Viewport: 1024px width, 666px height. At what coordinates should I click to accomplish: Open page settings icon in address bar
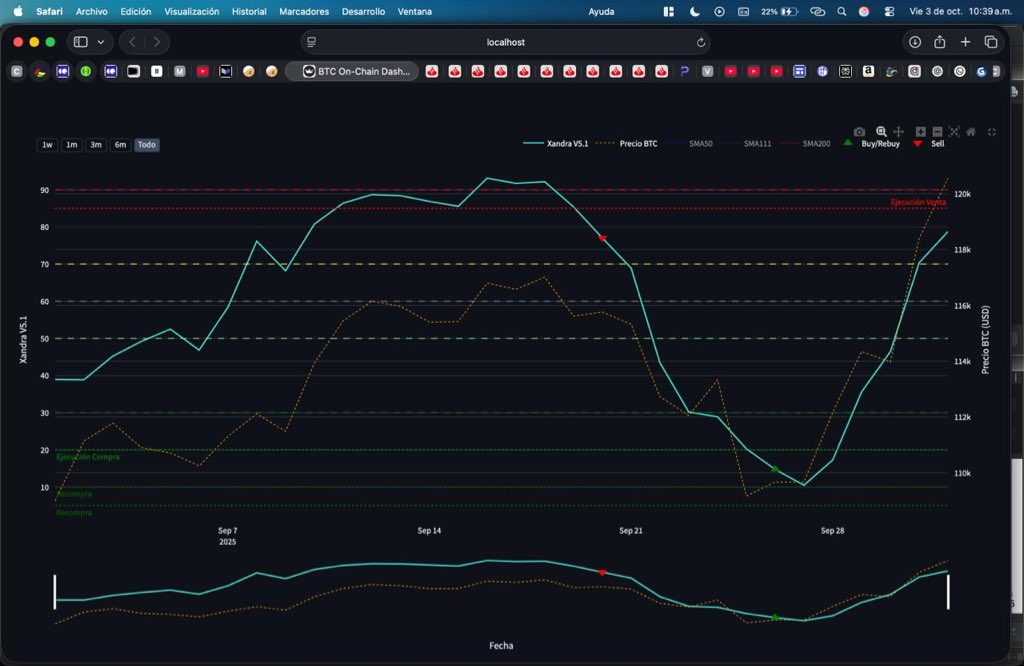[312, 42]
